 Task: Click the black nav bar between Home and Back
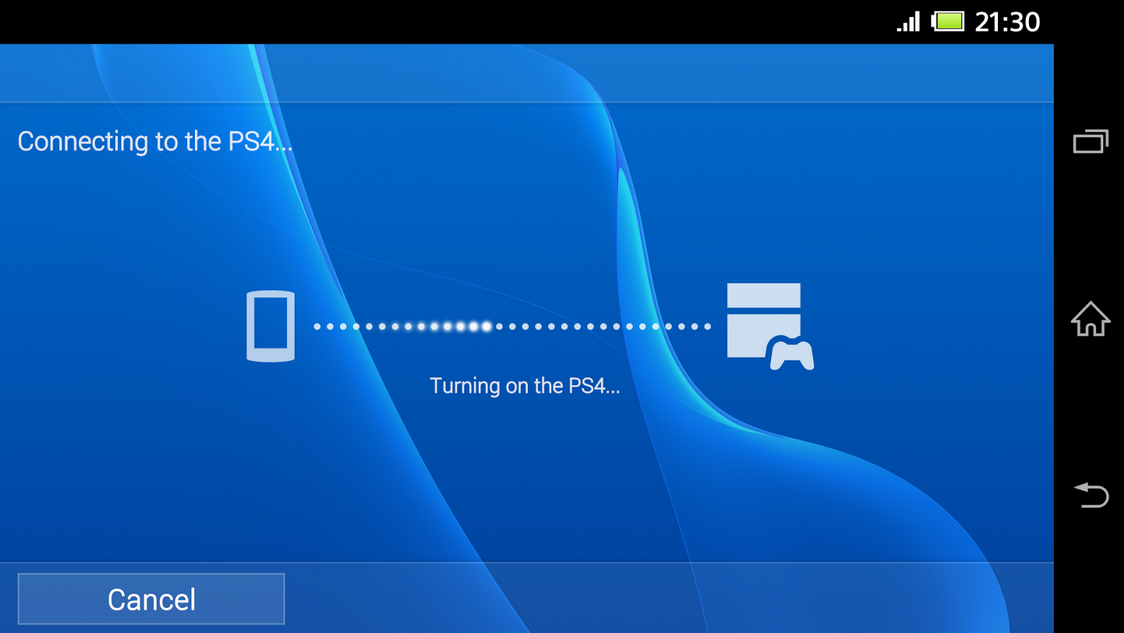pos(1090,408)
